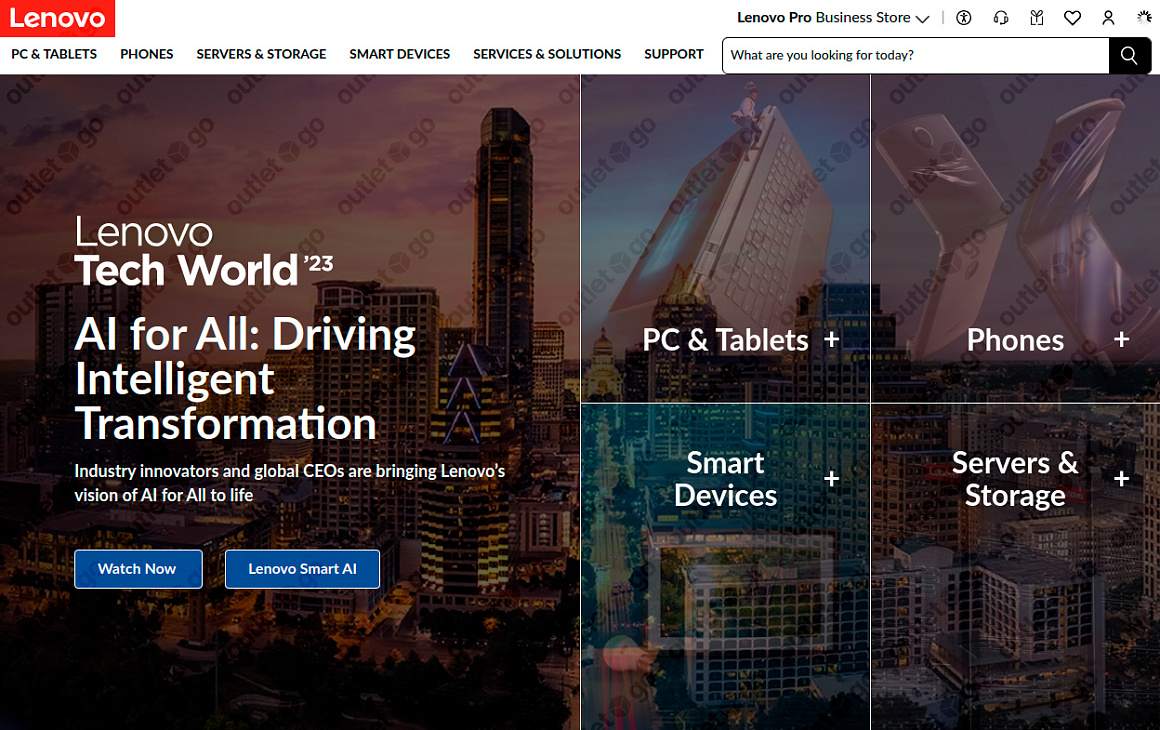Image resolution: width=1160 pixels, height=730 pixels.
Task: Open the user account icon
Action: [x=1107, y=18]
